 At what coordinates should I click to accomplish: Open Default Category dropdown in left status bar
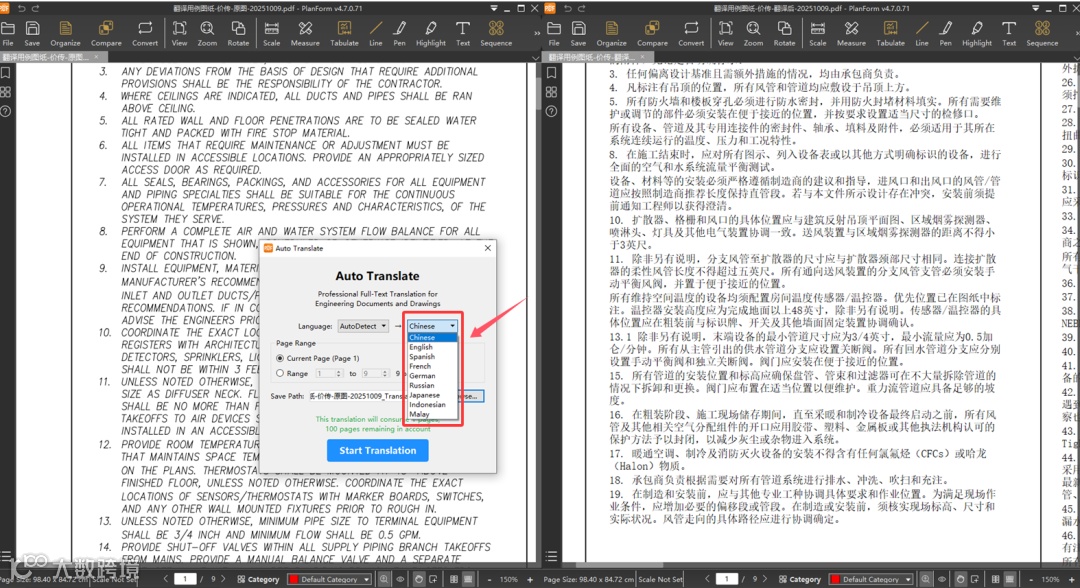click(x=330, y=579)
